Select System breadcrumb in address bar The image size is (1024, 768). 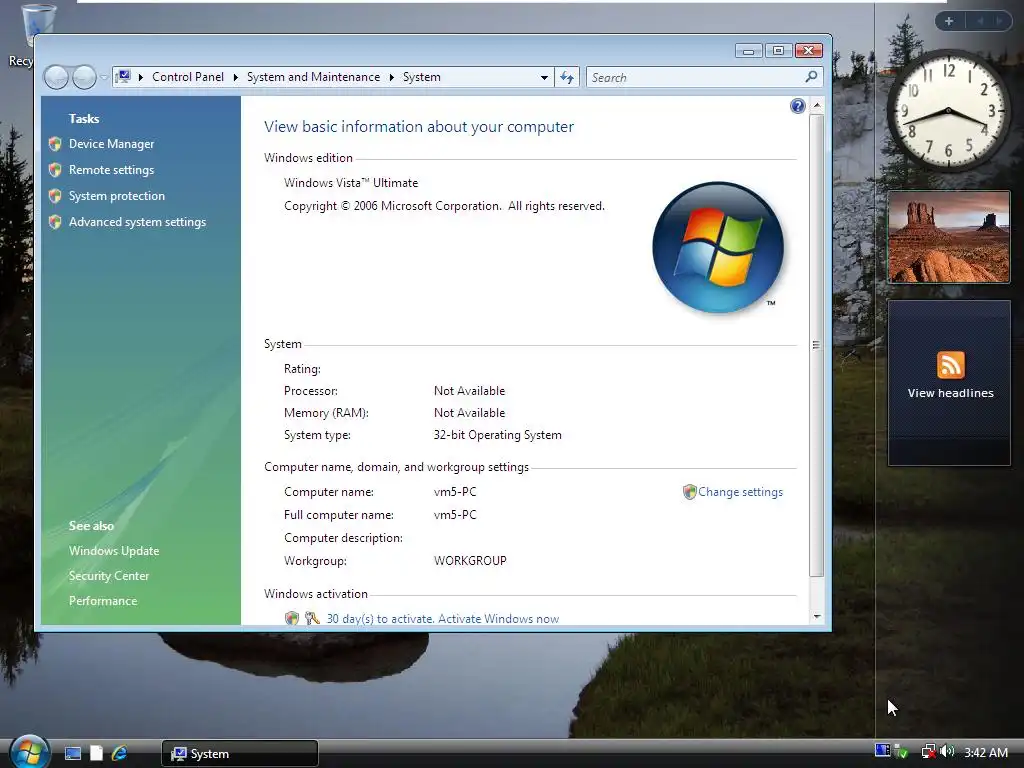[421, 77]
